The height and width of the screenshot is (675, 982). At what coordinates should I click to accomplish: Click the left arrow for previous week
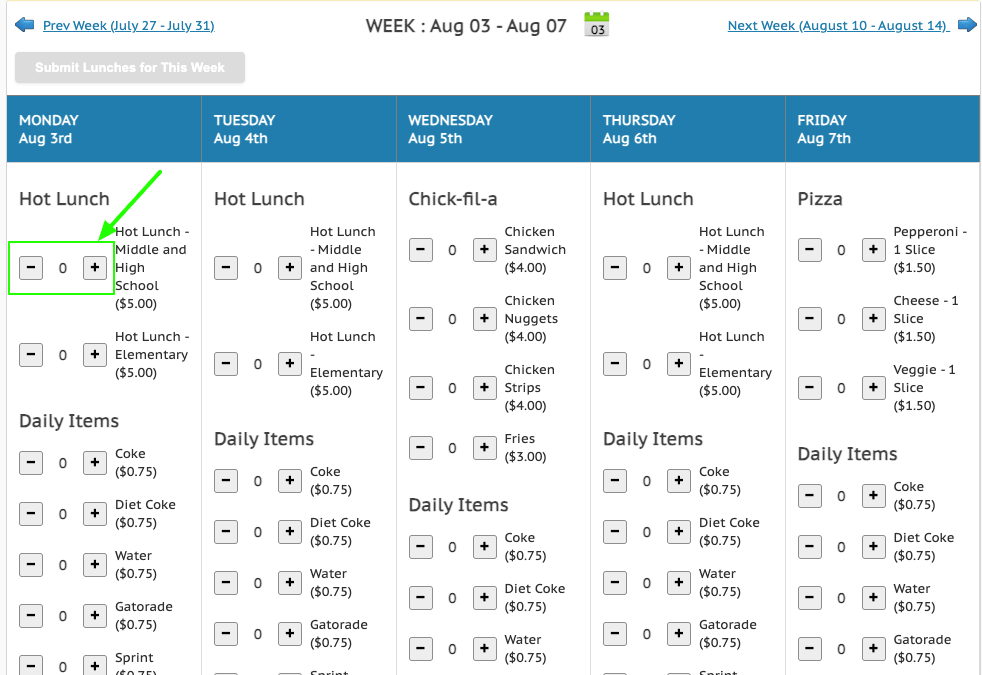tap(24, 25)
